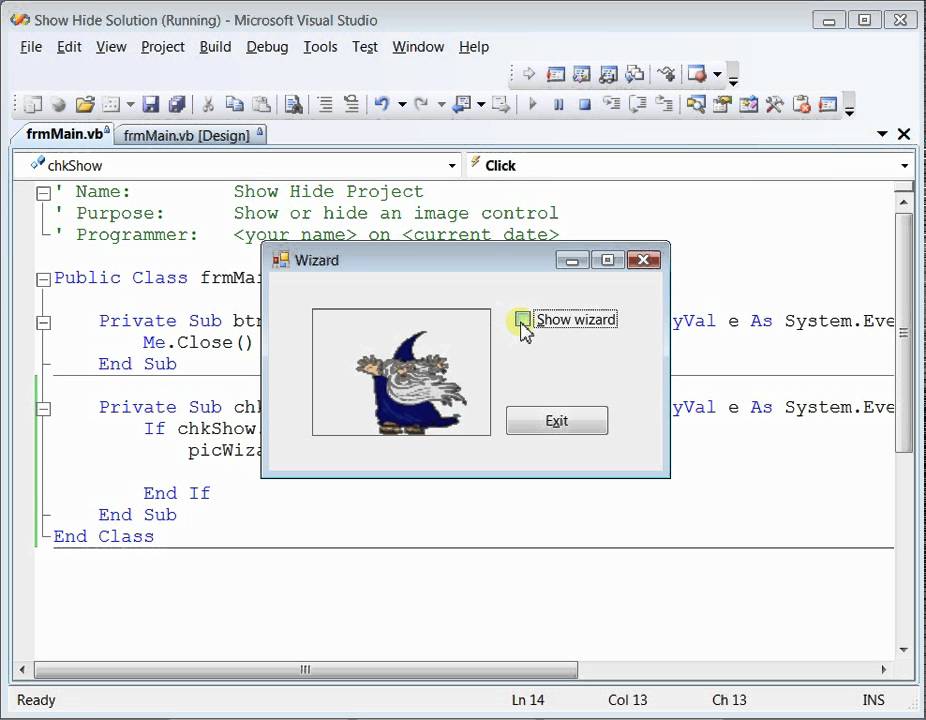Cut selection with the scissors icon

pyautogui.click(x=208, y=105)
